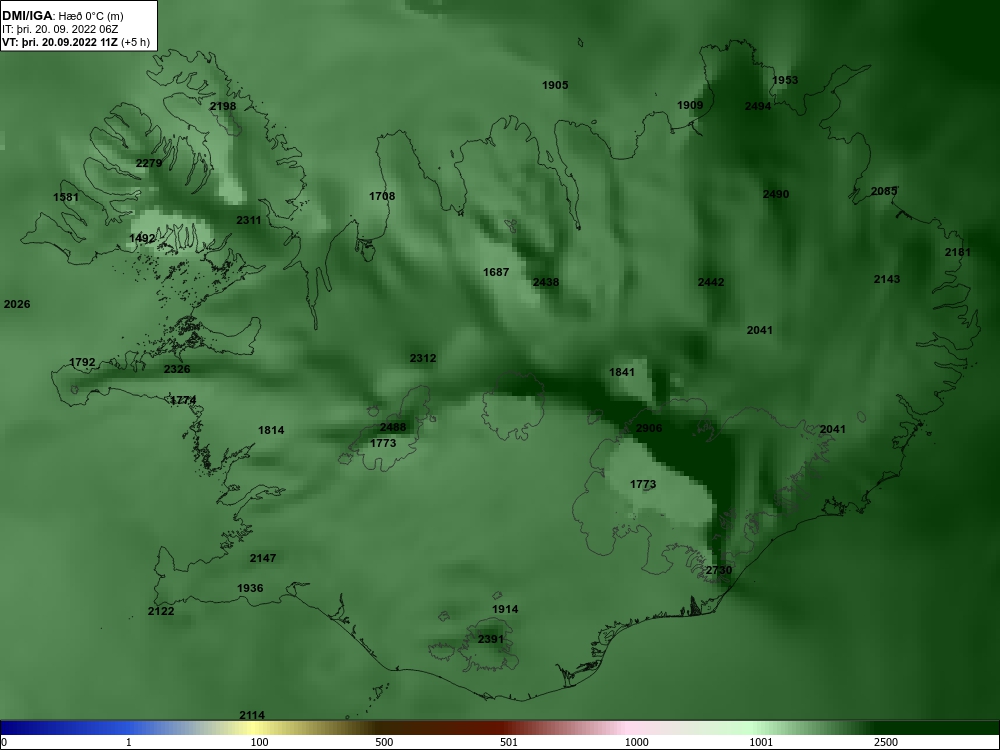Click the 1792 value on Snæfellsnes
The image size is (1000, 750).
82,362
